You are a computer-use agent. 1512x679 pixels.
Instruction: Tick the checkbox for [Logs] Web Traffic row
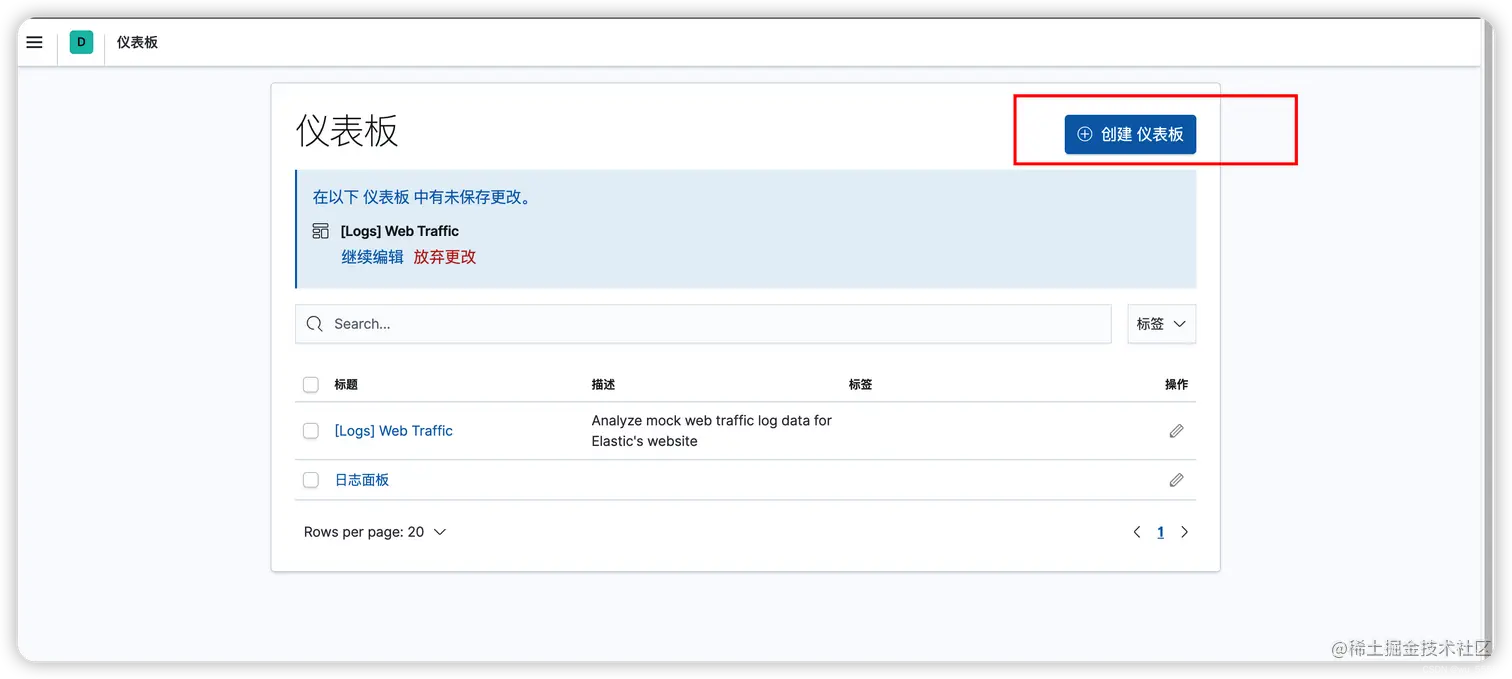(311, 431)
